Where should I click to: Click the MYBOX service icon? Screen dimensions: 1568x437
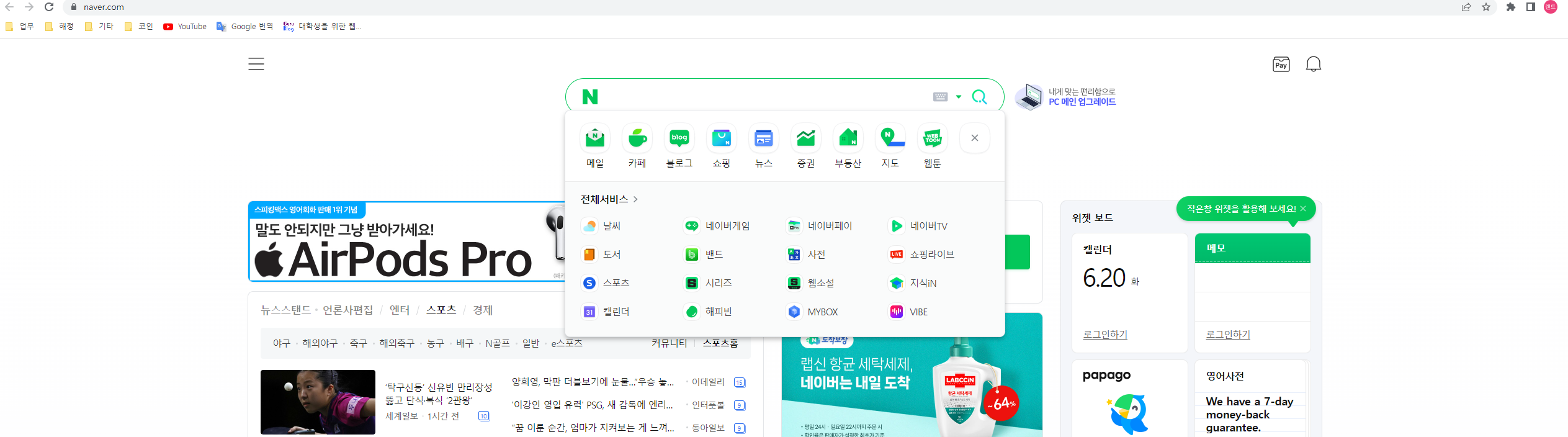tap(794, 312)
